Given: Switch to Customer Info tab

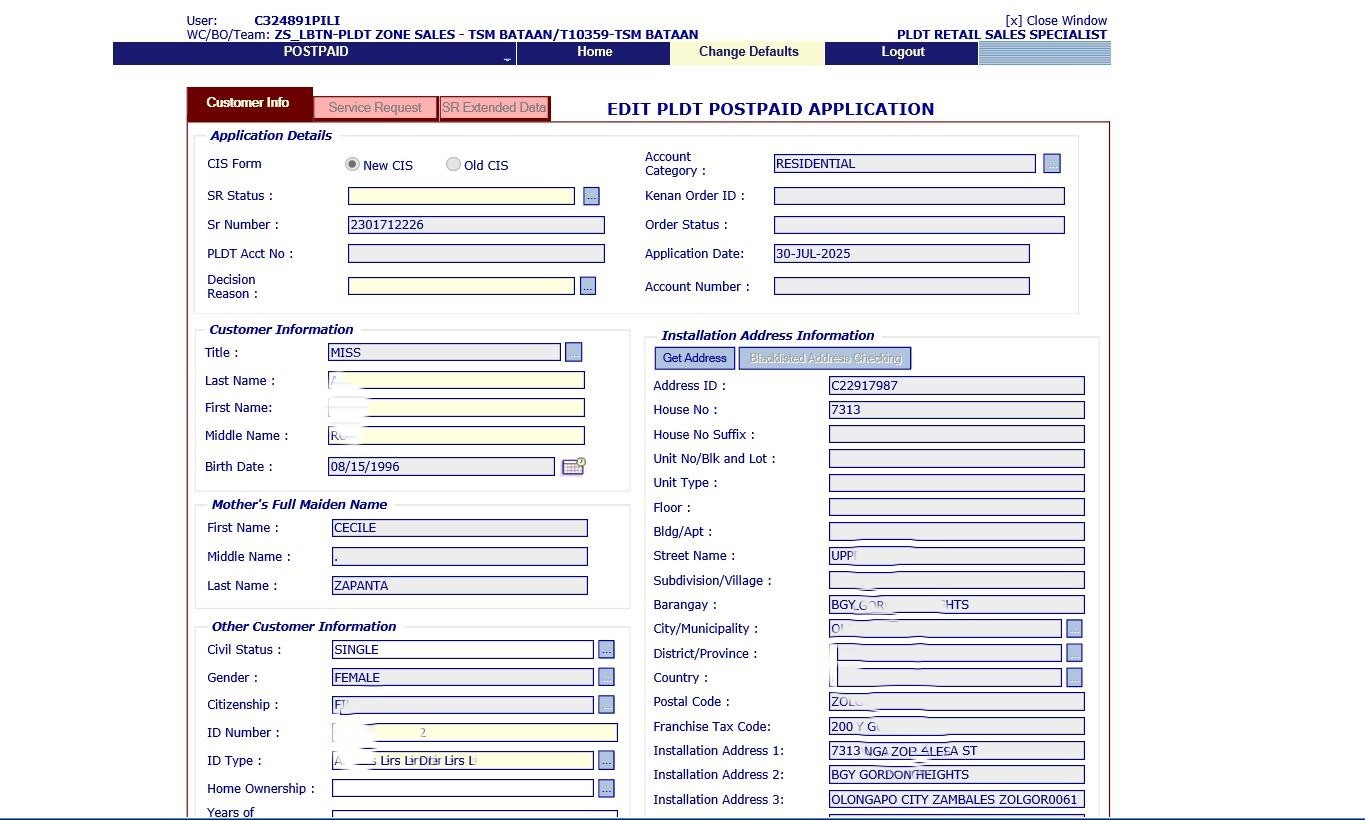Looking at the screenshot, I should [x=249, y=103].
